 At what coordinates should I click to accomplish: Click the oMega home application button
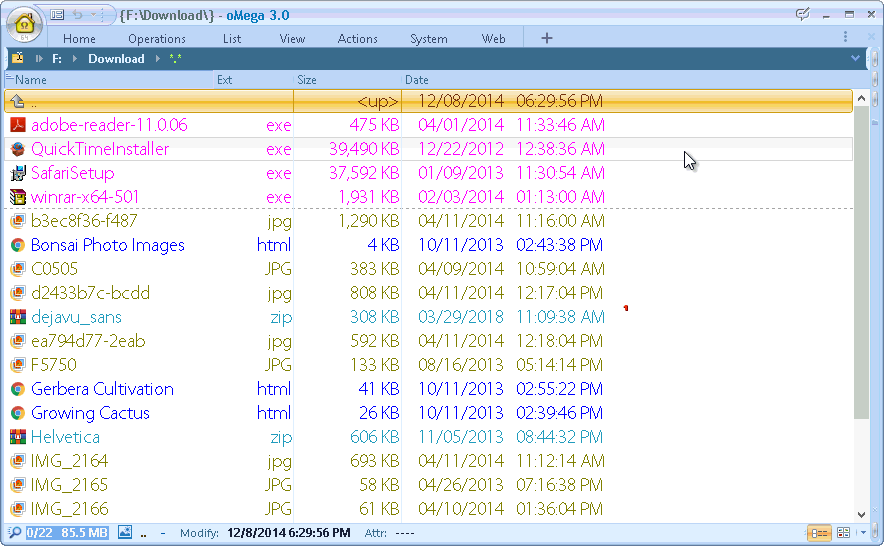pyautogui.click(x=23, y=22)
